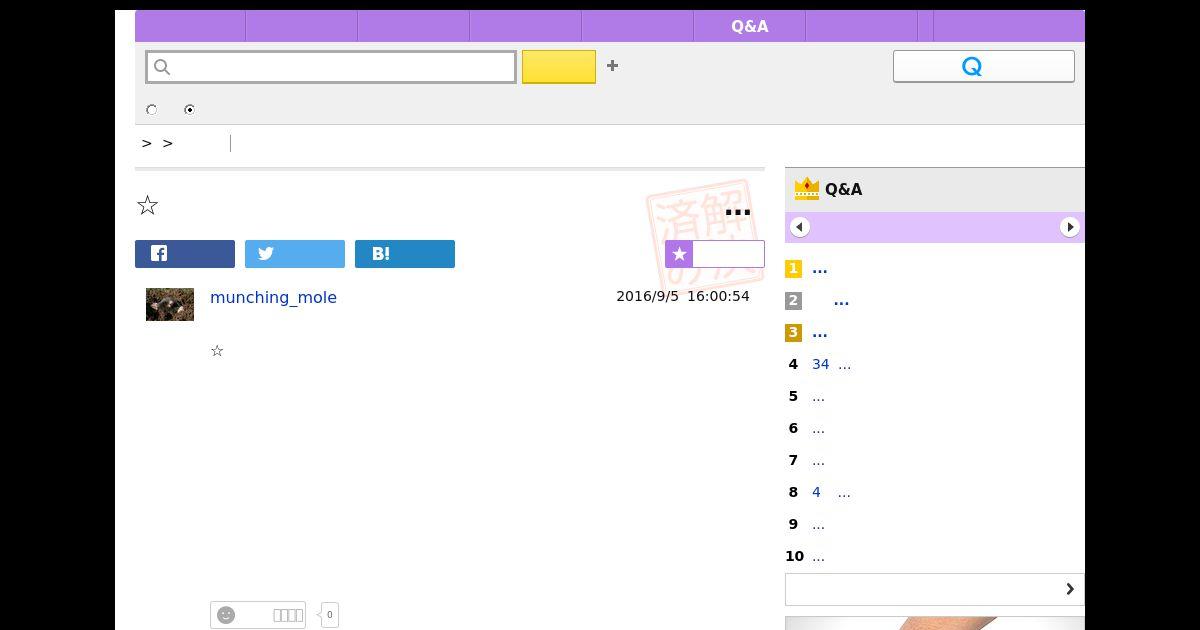Image resolution: width=1200 pixels, height=630 pixels.
Task: Go to previous ranking with the left arrow
Action: pyautogui.click(x=799, y=227)
